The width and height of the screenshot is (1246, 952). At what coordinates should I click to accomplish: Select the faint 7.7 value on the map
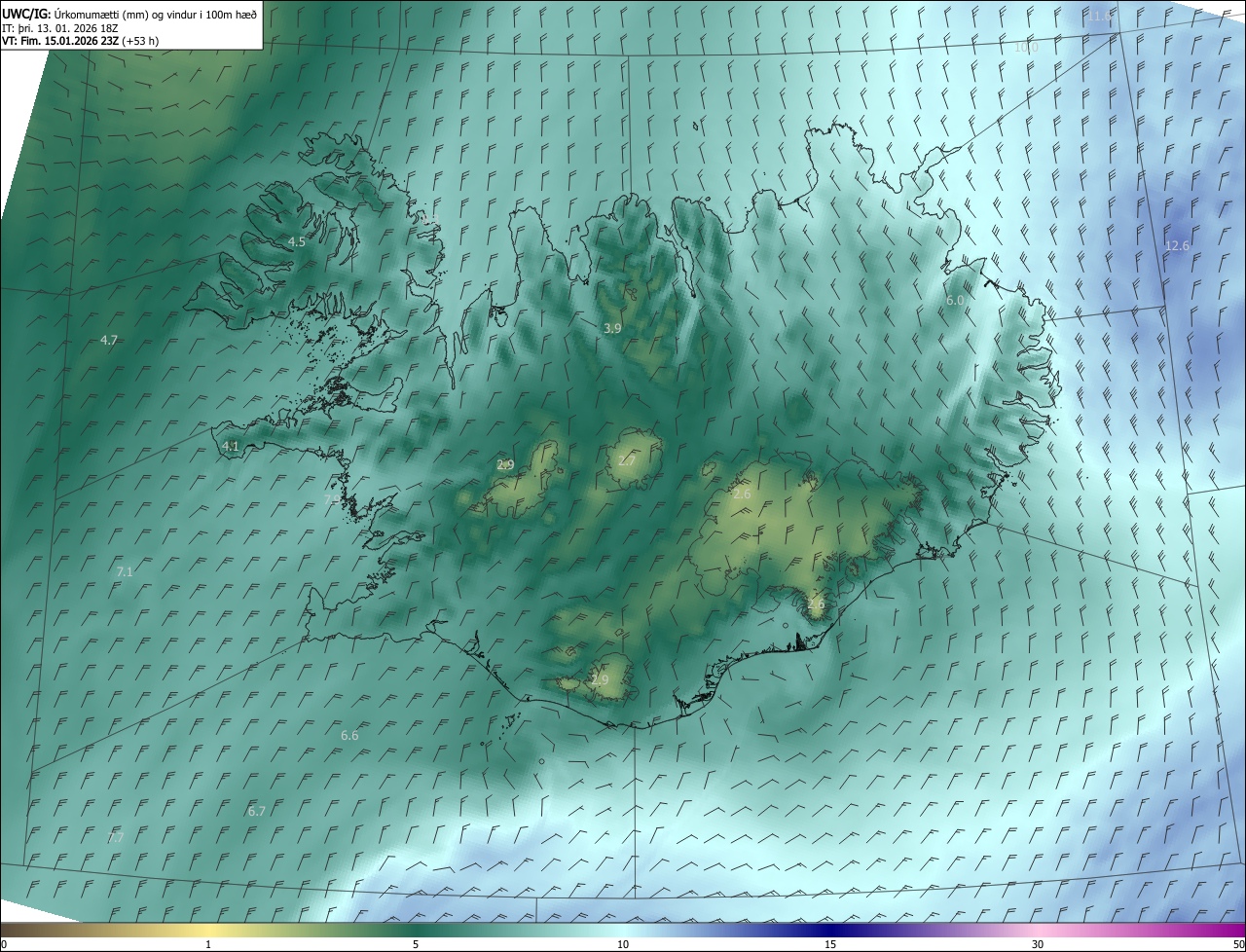pyautogui.click(x=116, y=837)
